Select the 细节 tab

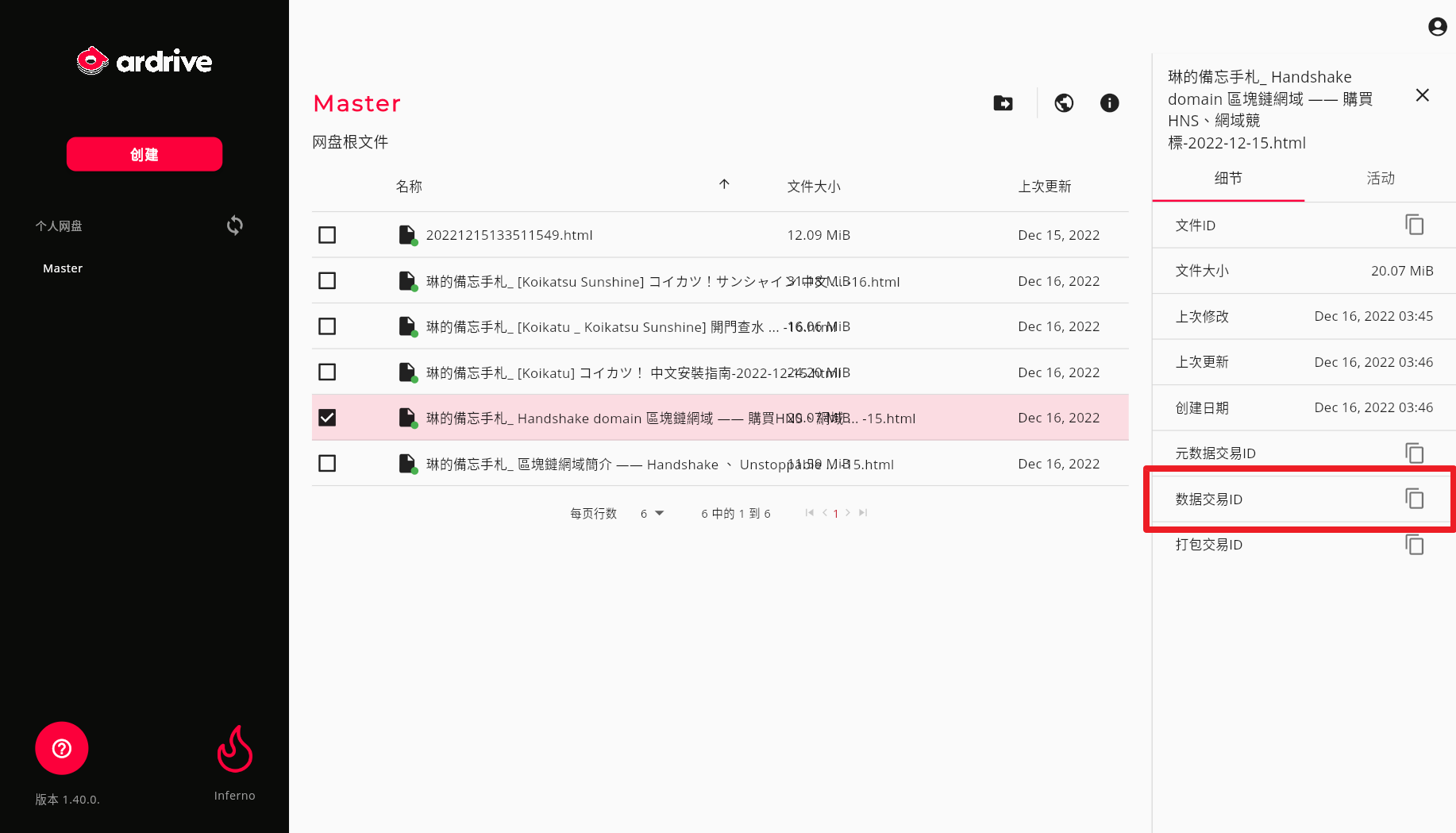1228,179
